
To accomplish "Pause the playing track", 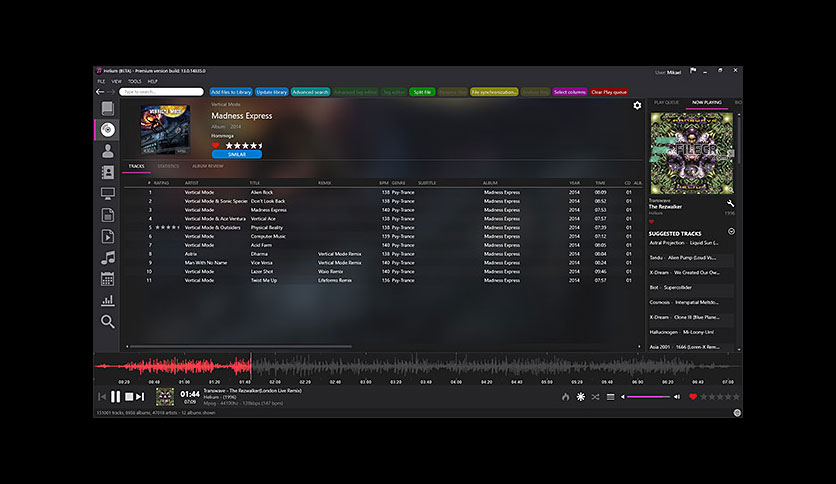I will 116,397.
